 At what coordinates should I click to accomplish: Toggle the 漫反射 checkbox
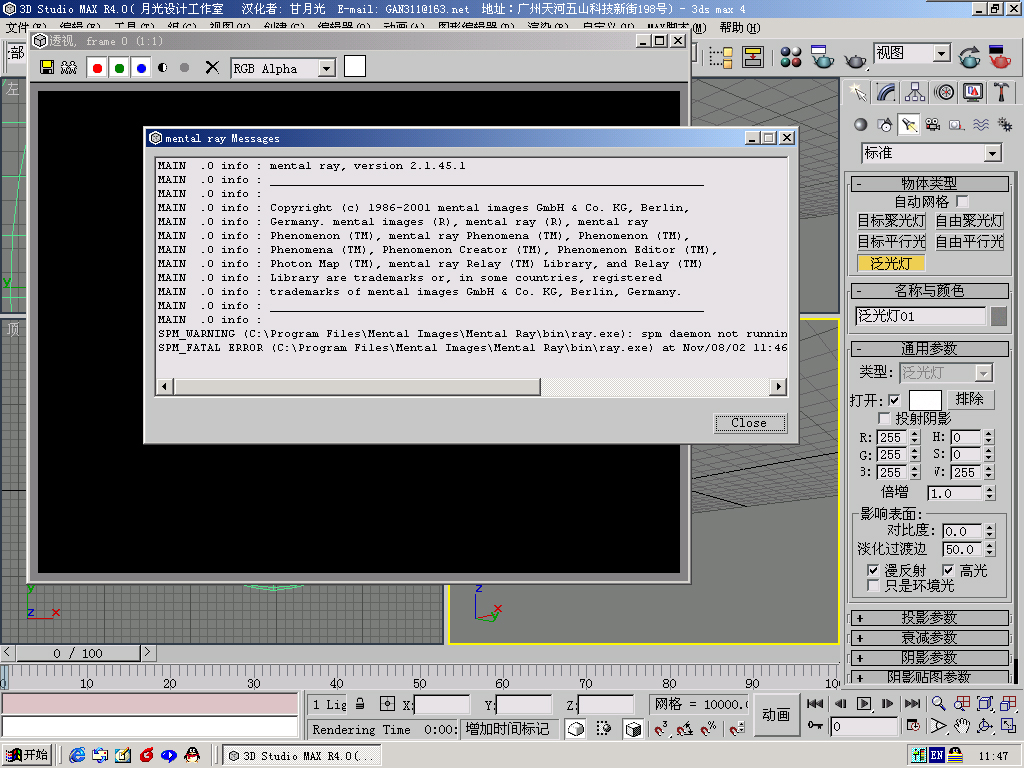tap(872, 570)
